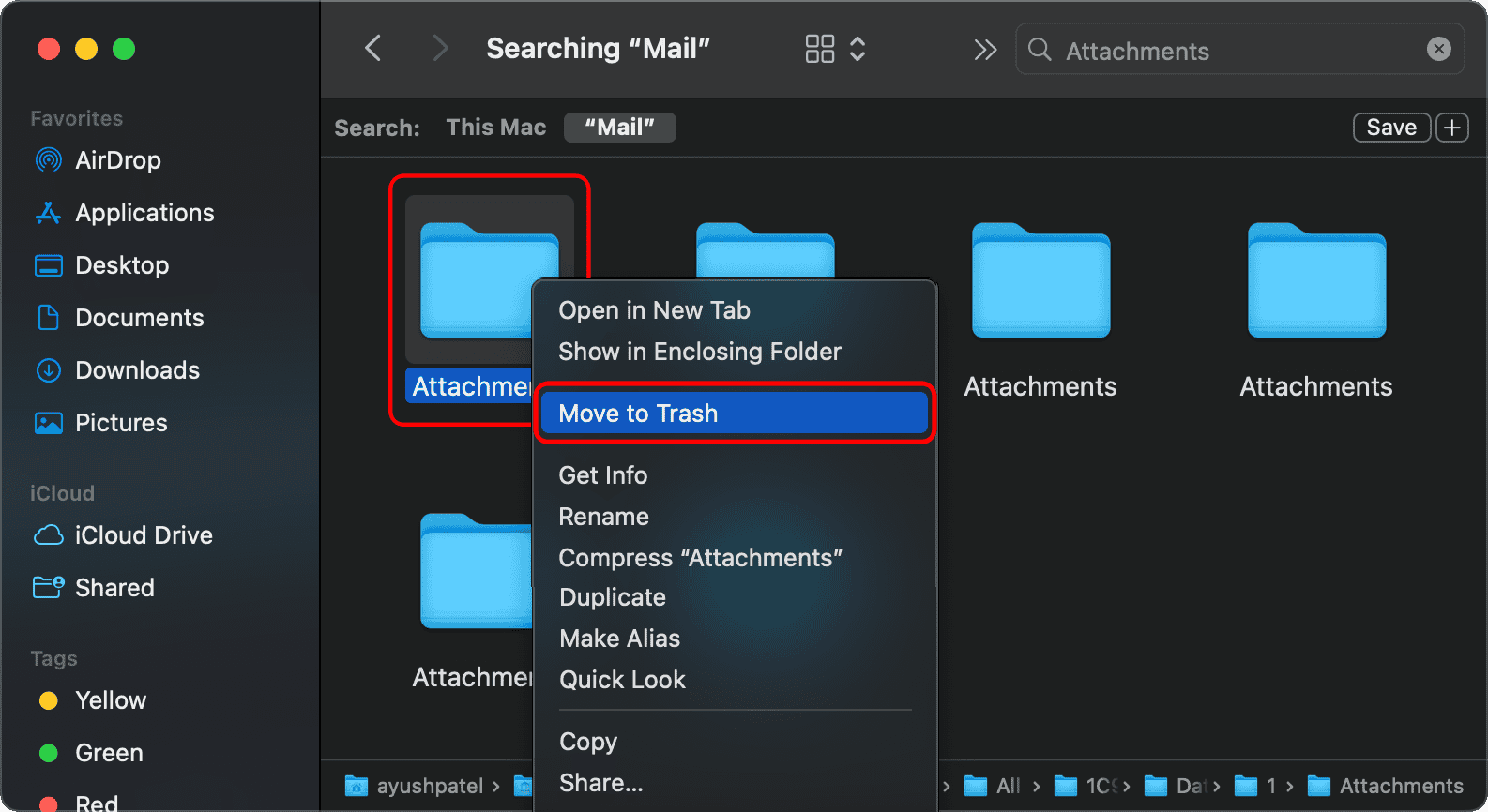Click the Attachments search input field
The image size is (1488, 812).
[x=1238, y=51]
